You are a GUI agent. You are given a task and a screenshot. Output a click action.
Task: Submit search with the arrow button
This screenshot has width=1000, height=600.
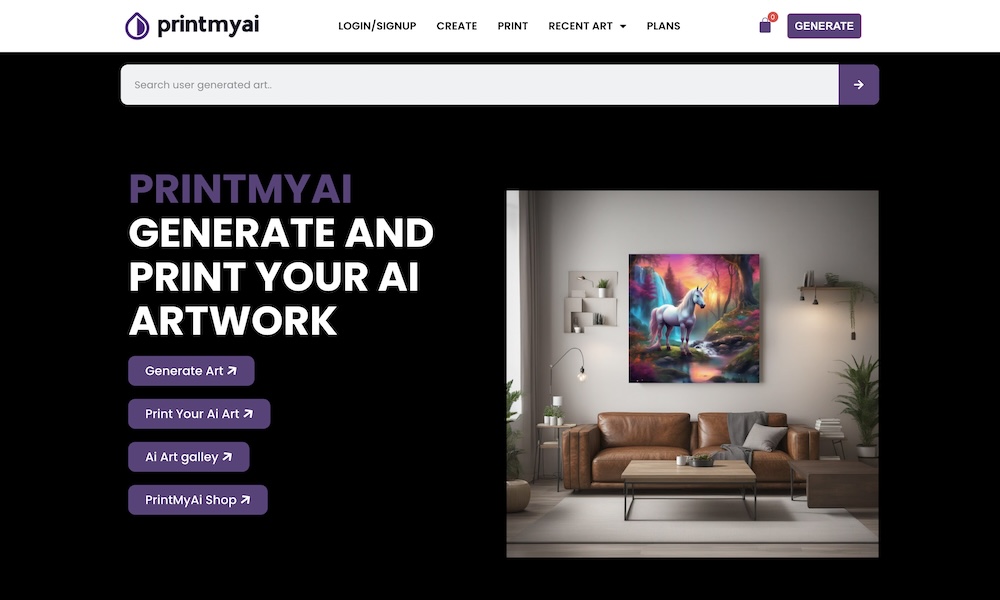point(858,85)
